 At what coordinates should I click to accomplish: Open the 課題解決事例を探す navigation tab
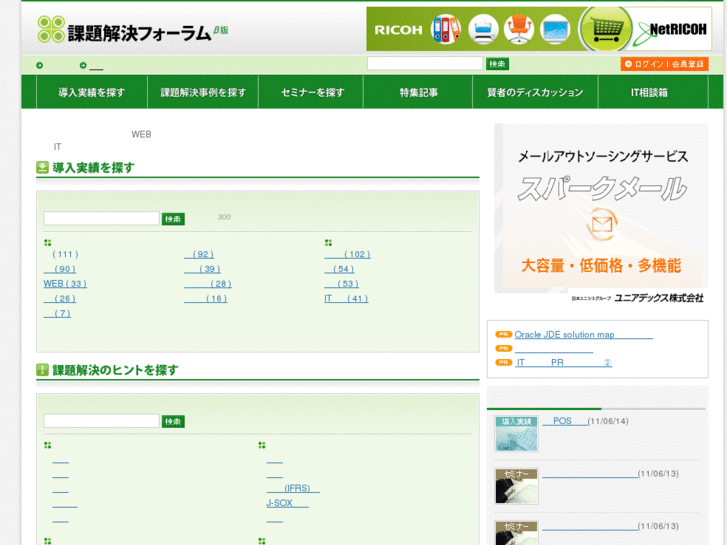click(203, 93)
